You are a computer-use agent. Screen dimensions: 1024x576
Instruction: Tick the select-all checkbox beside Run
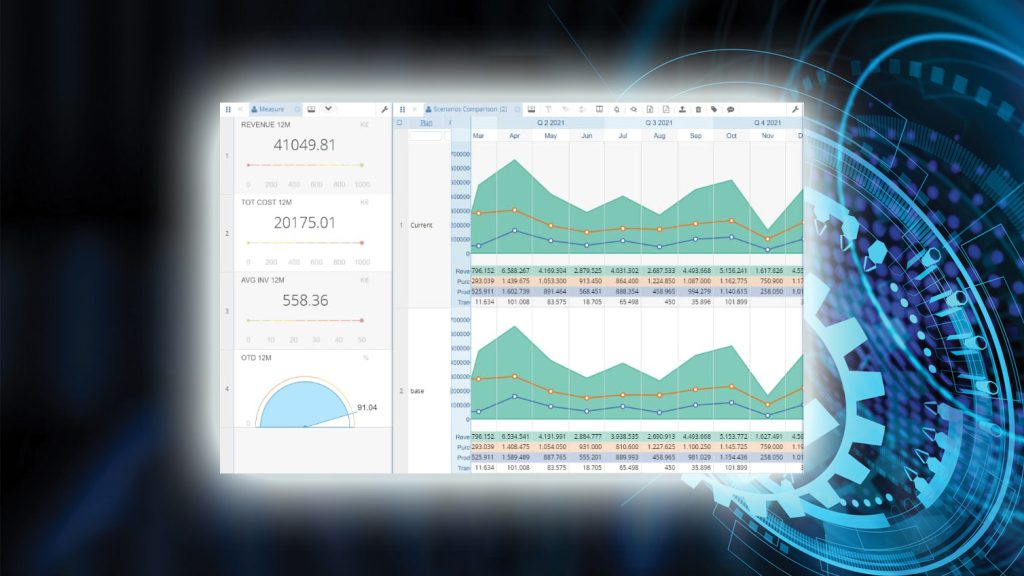click(400, 122)
